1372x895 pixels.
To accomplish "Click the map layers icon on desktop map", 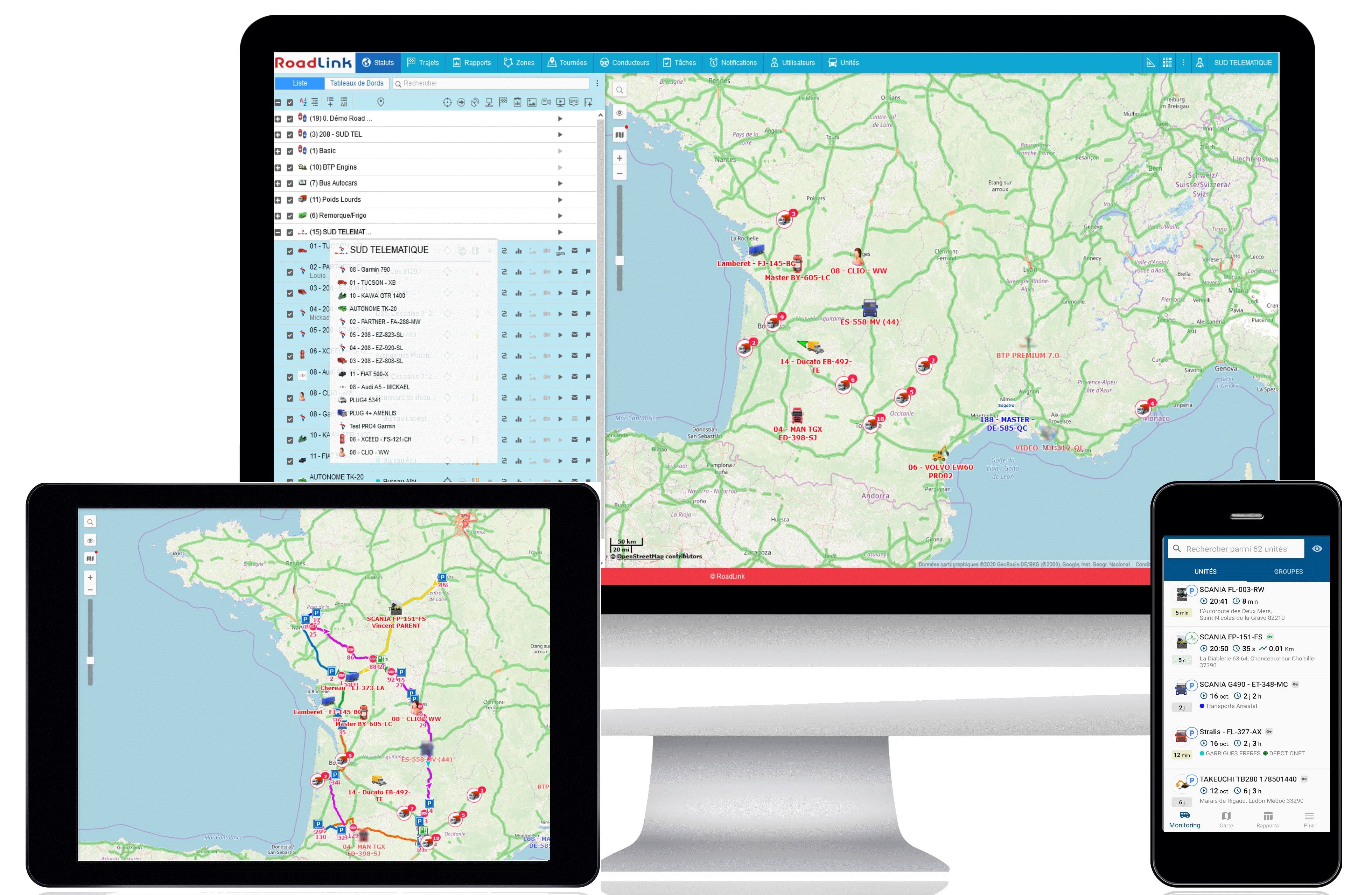I will click(x=619, y=135).
